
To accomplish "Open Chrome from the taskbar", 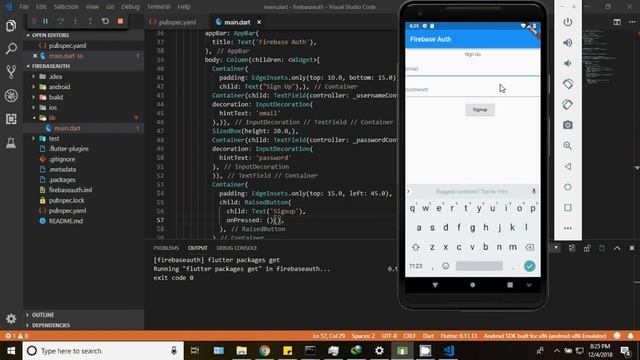I will click(264, 351).
